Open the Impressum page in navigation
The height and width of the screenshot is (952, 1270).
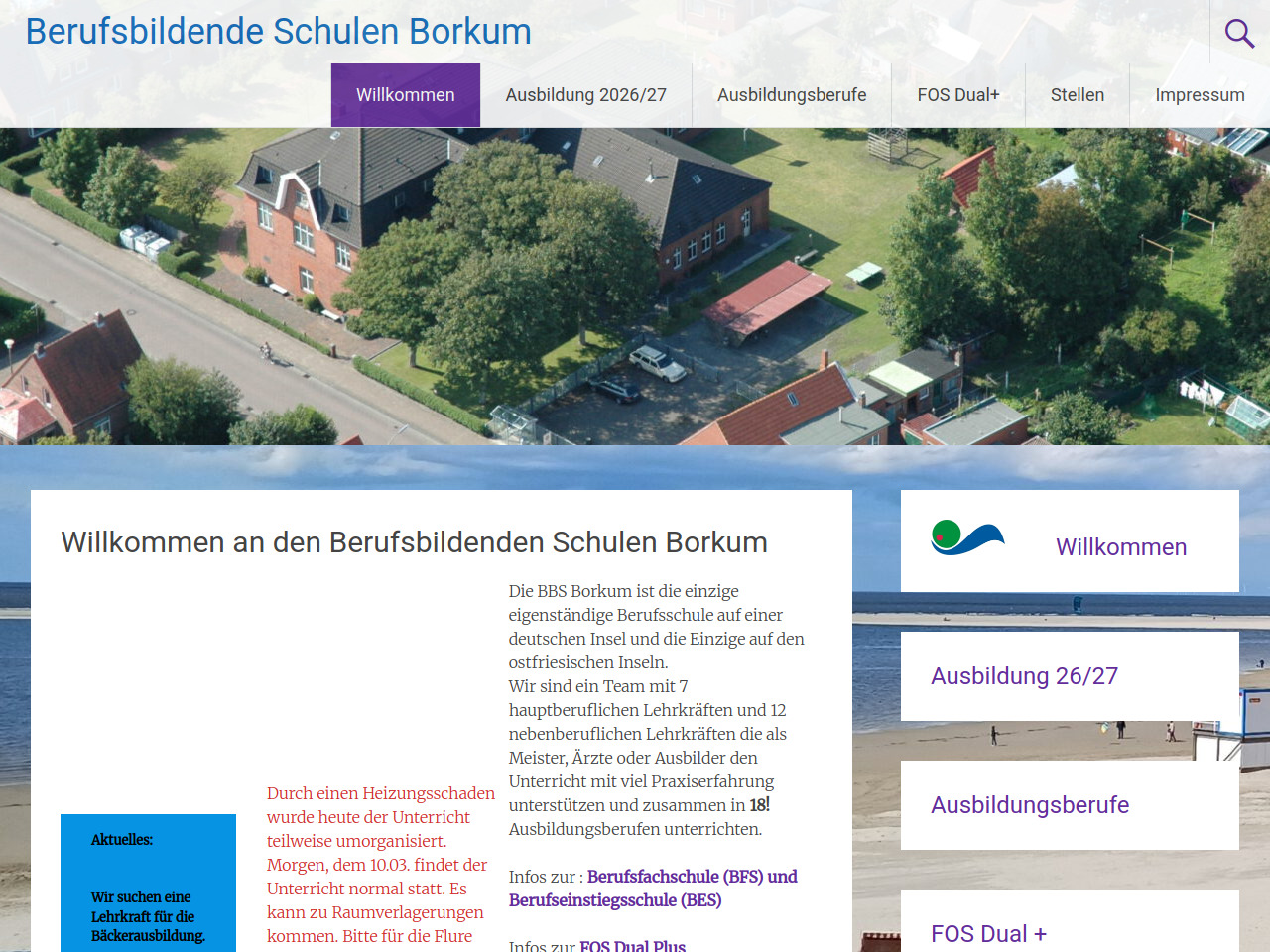click(1199, 95)
